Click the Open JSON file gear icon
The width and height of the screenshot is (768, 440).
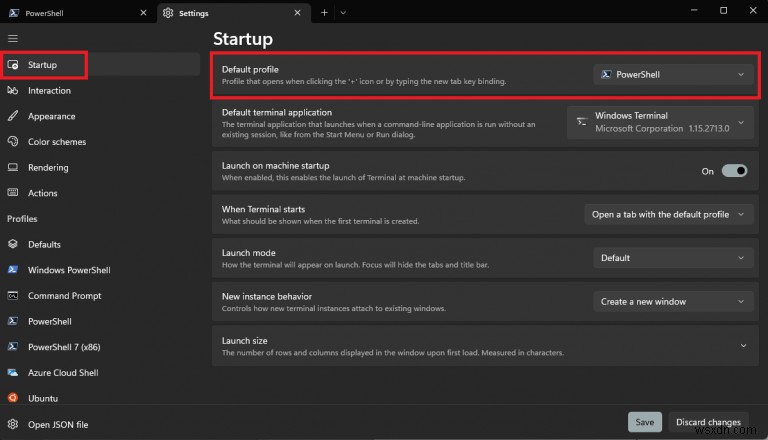(x=13, y=424)
